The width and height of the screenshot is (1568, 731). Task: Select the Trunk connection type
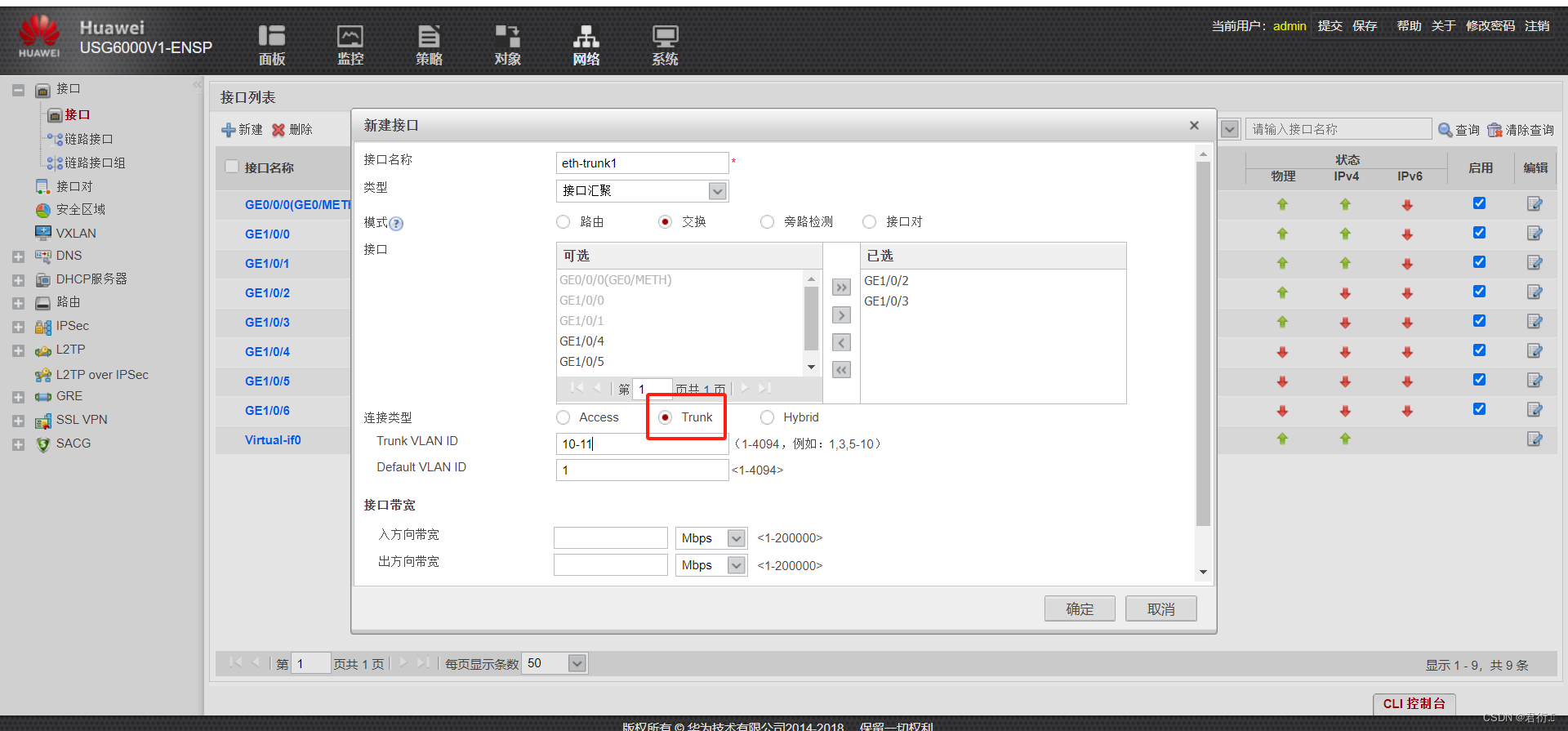click(x=665, y=417)
